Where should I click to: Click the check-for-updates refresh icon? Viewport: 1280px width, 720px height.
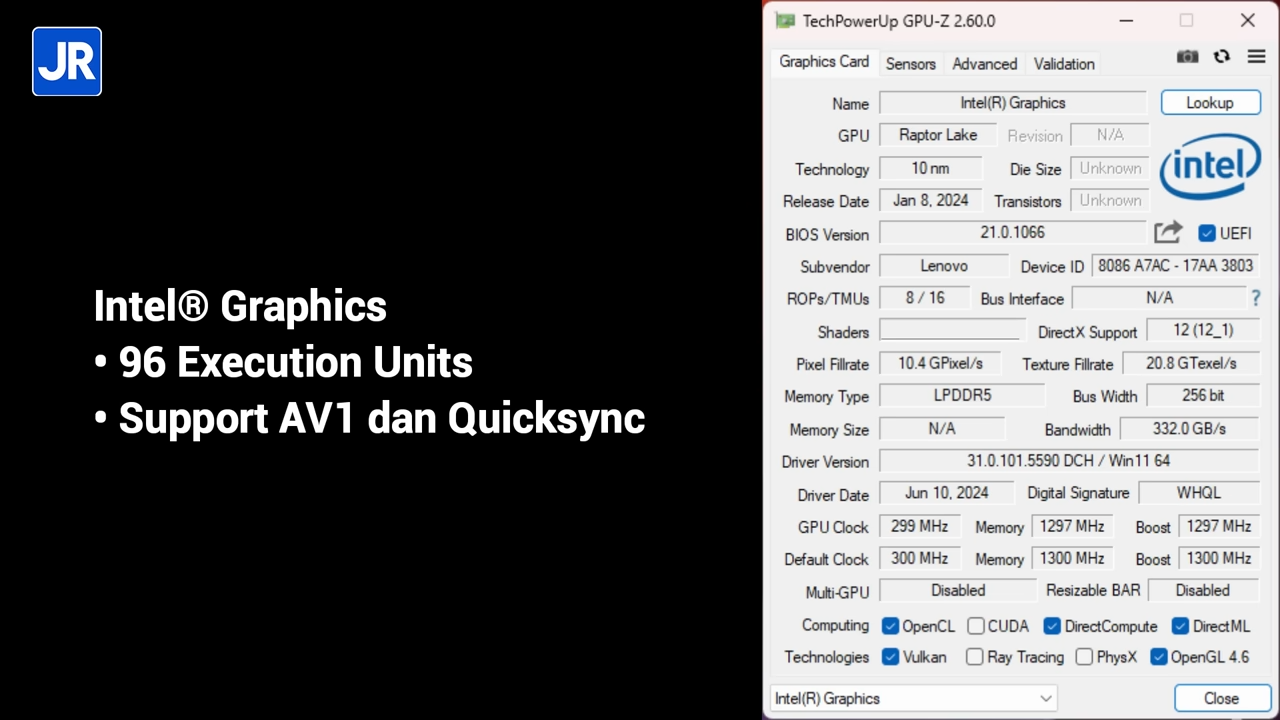tap(1222, 57)
